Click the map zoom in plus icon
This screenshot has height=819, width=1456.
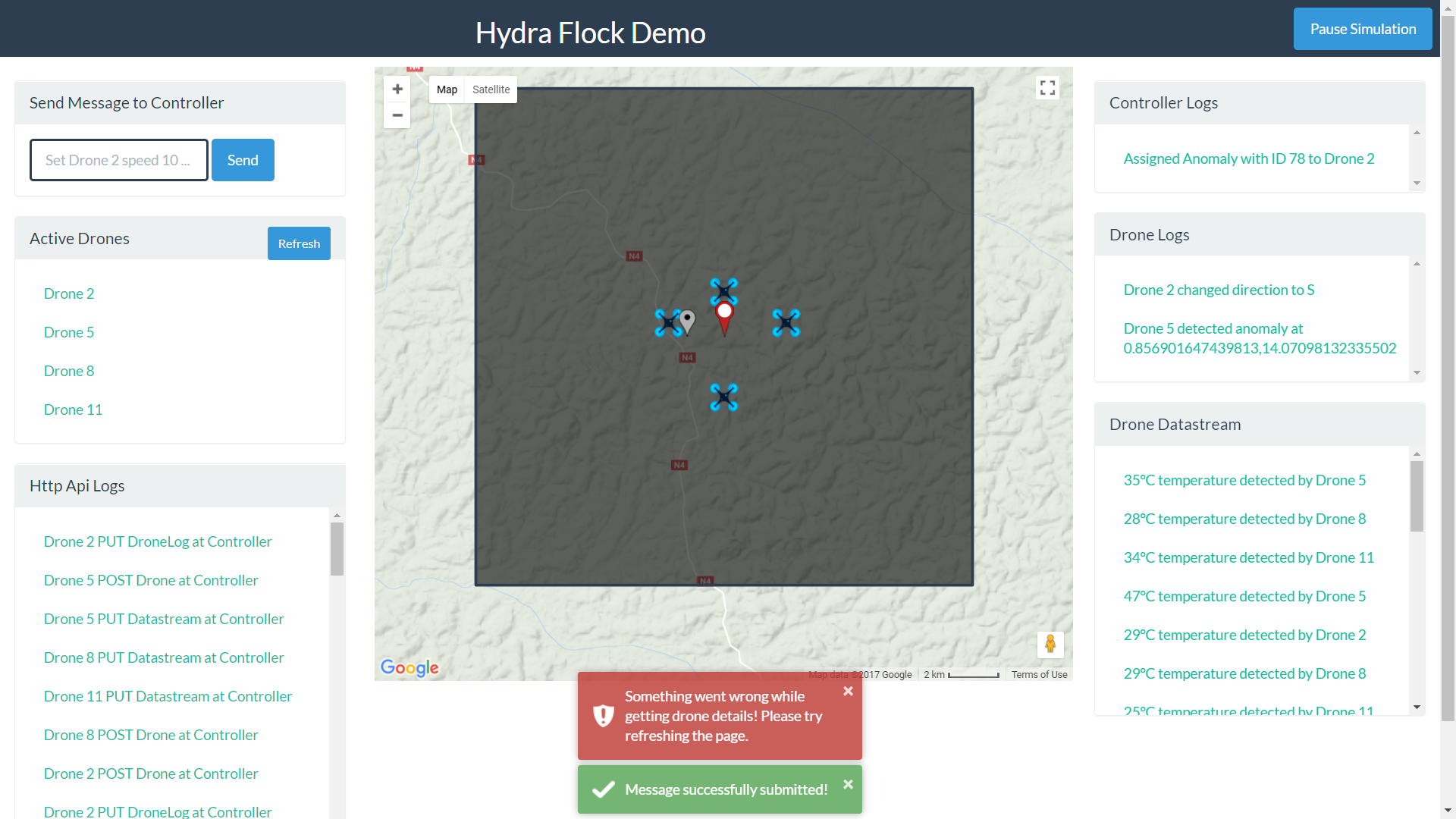tap(397, 89)
